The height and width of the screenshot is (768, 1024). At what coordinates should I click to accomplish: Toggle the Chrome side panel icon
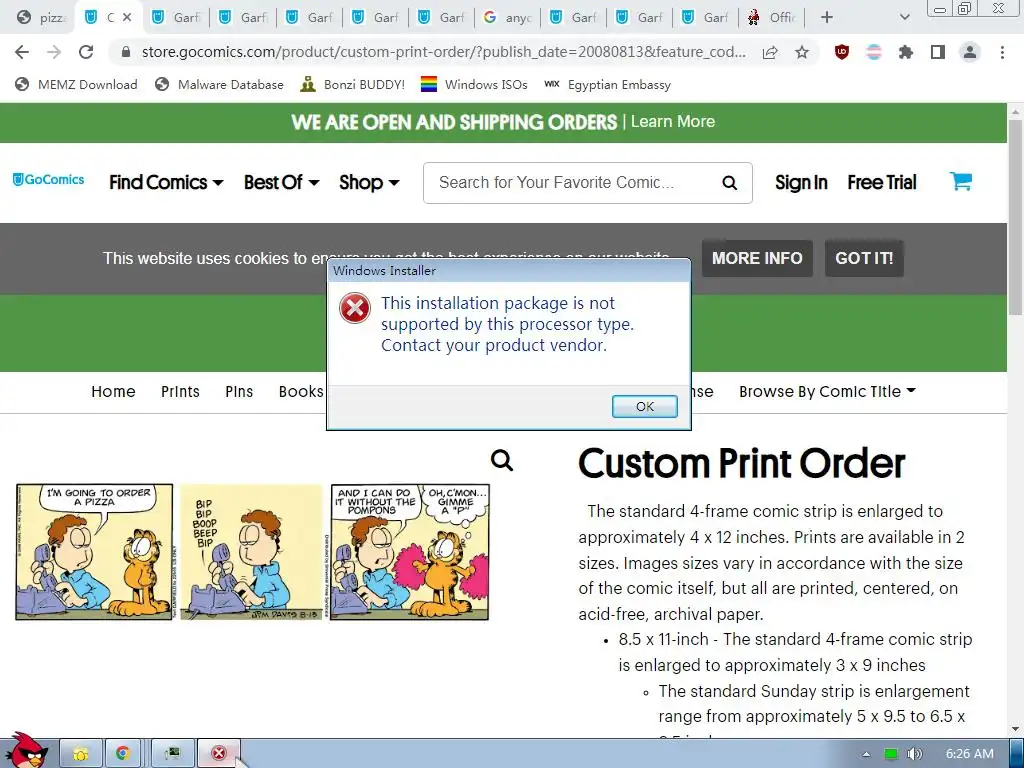[x=938, y=52]
